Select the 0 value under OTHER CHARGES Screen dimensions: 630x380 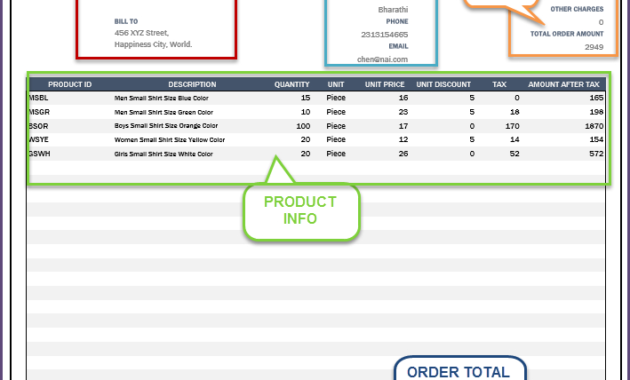(x=601, y=22)
